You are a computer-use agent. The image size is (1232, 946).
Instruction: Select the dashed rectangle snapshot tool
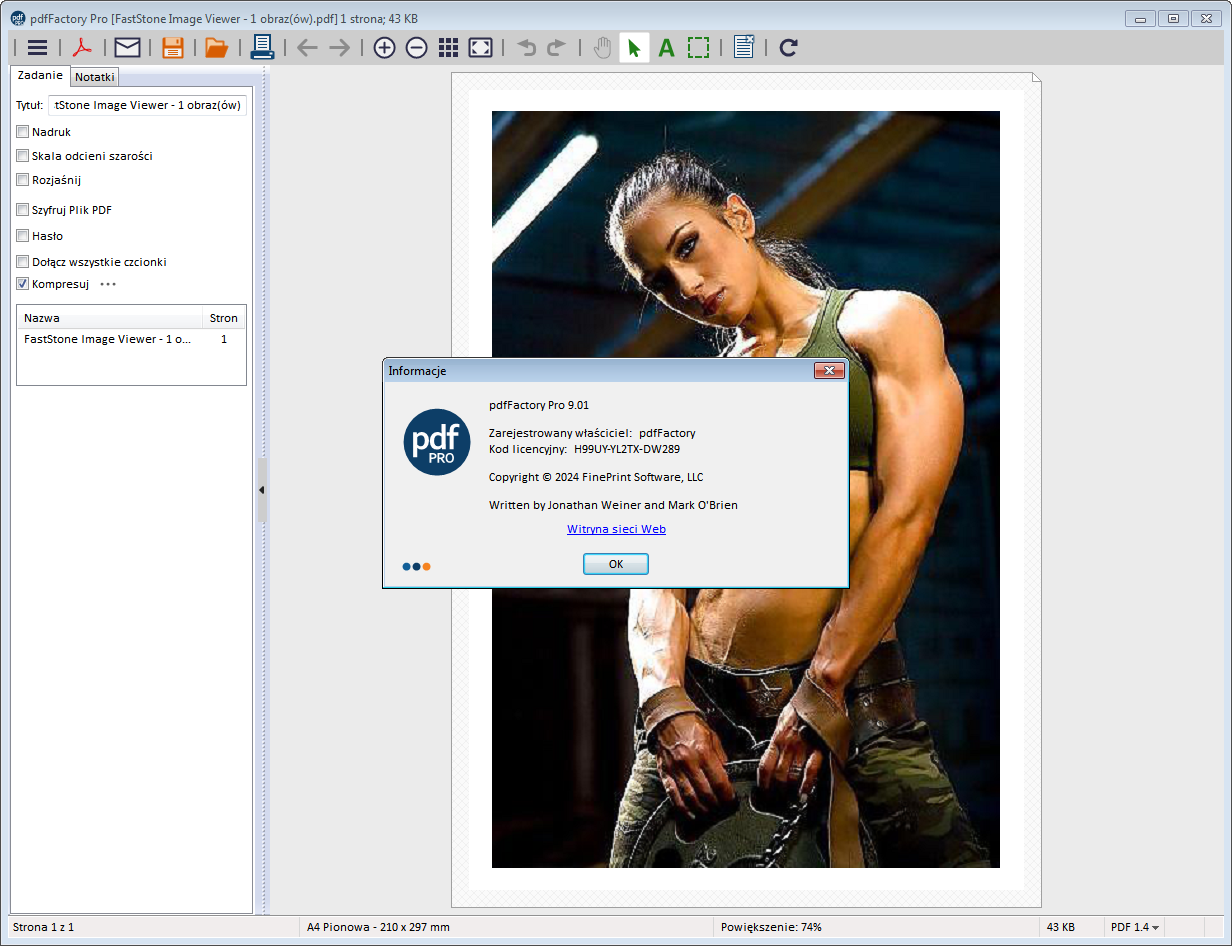click(x=698, y=47)
